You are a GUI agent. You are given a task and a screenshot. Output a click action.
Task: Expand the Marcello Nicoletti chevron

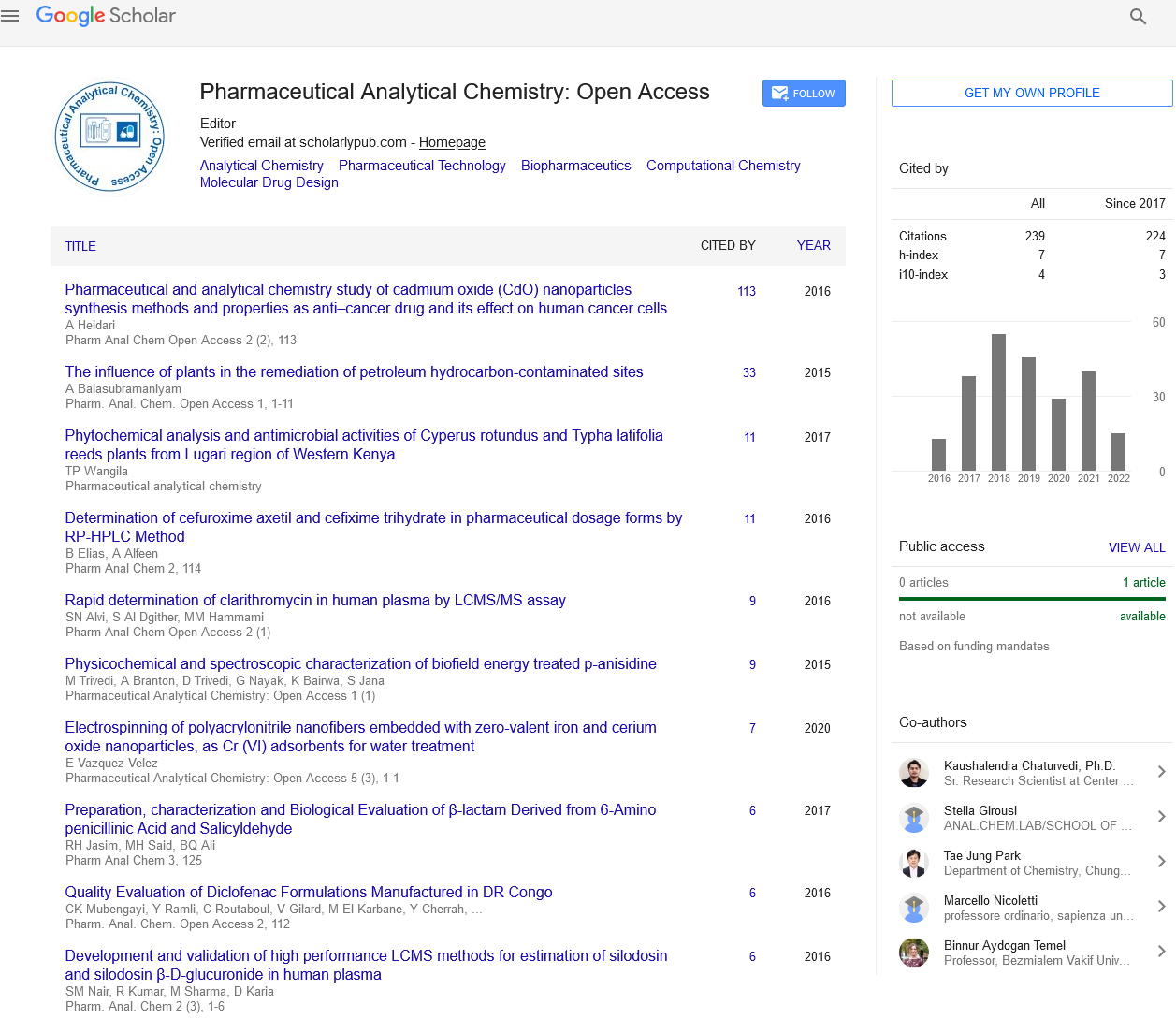[x=1161, y=907]
